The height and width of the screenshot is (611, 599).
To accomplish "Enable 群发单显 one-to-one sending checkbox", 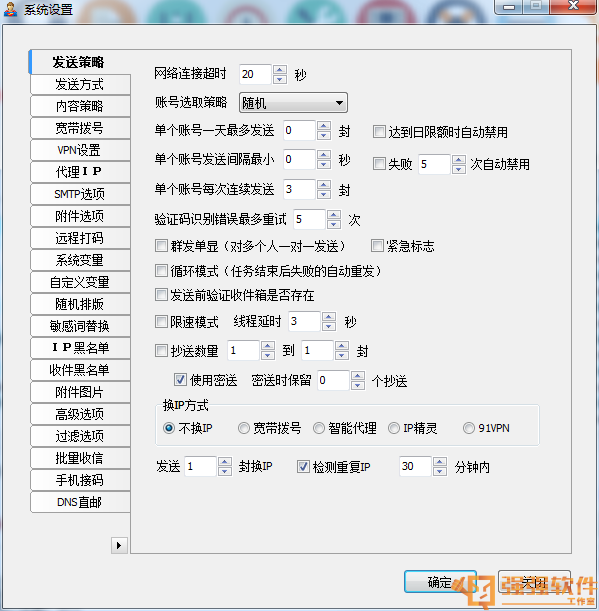I will point(161,246).
